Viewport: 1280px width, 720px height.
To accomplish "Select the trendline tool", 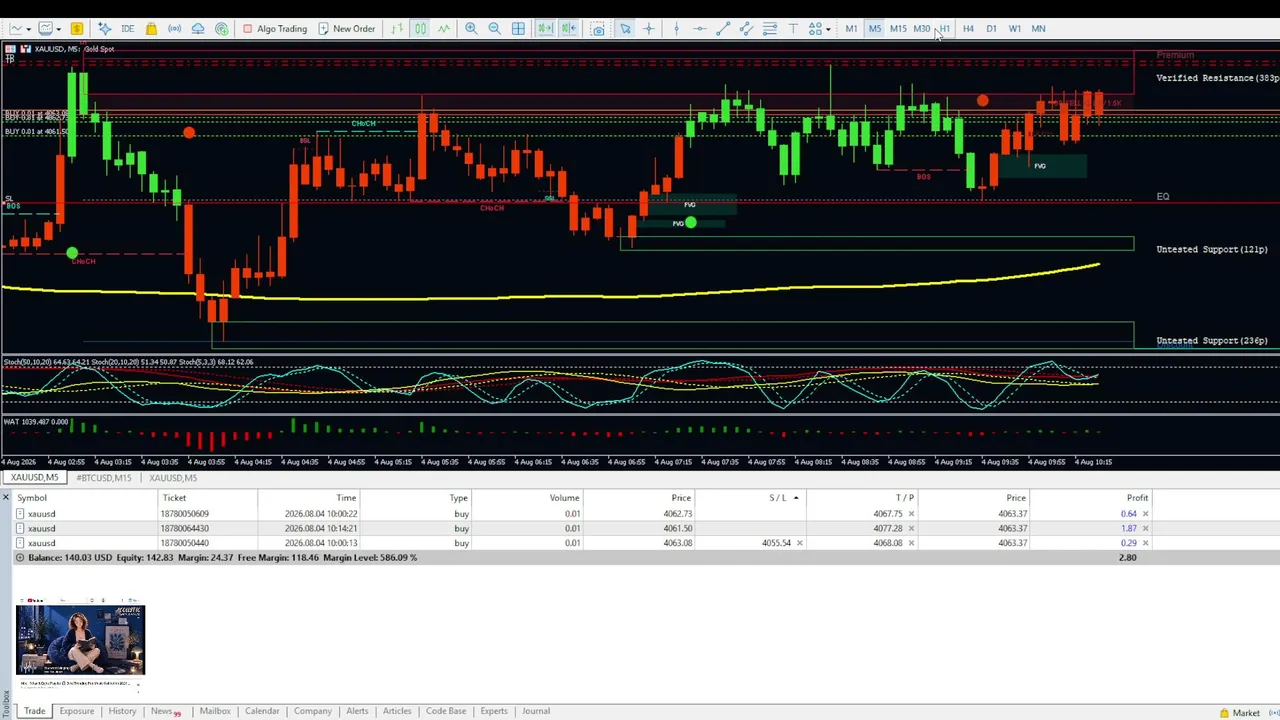I will [723, 29].
